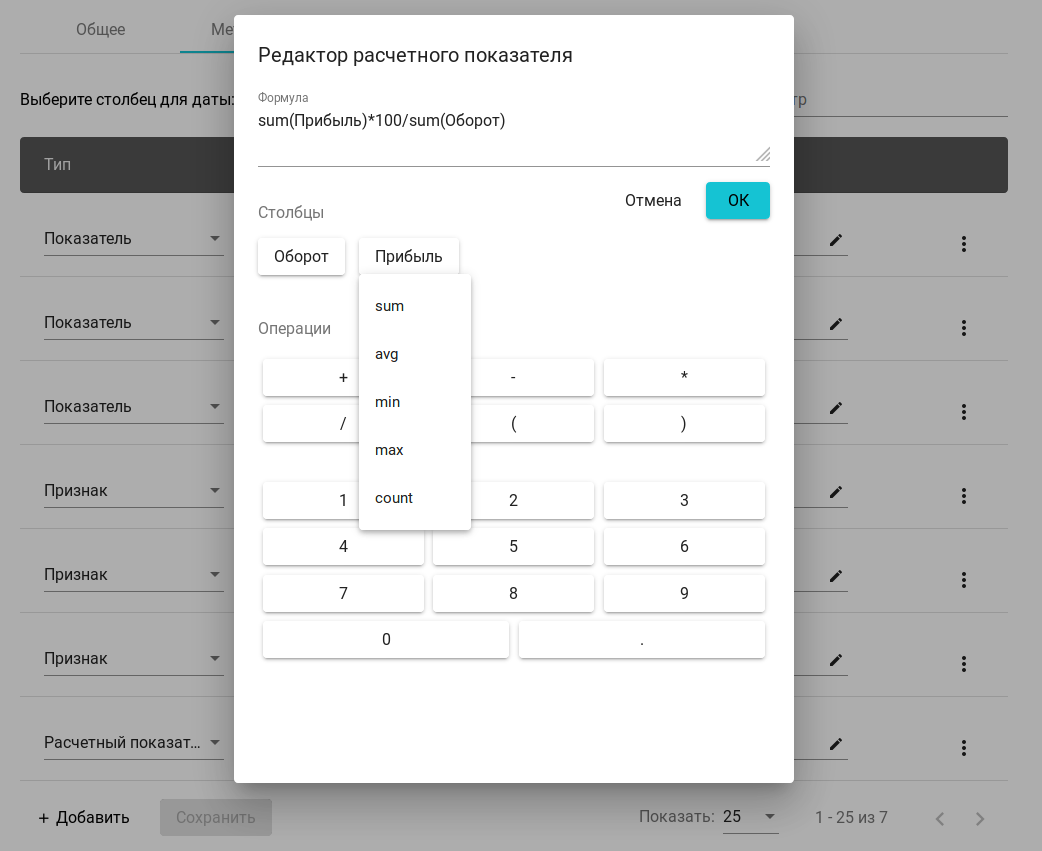1042x851 pixels.
Task: Open three-dot menu in the fourth row
Action: pyautogui.click(x=964, y=496)
